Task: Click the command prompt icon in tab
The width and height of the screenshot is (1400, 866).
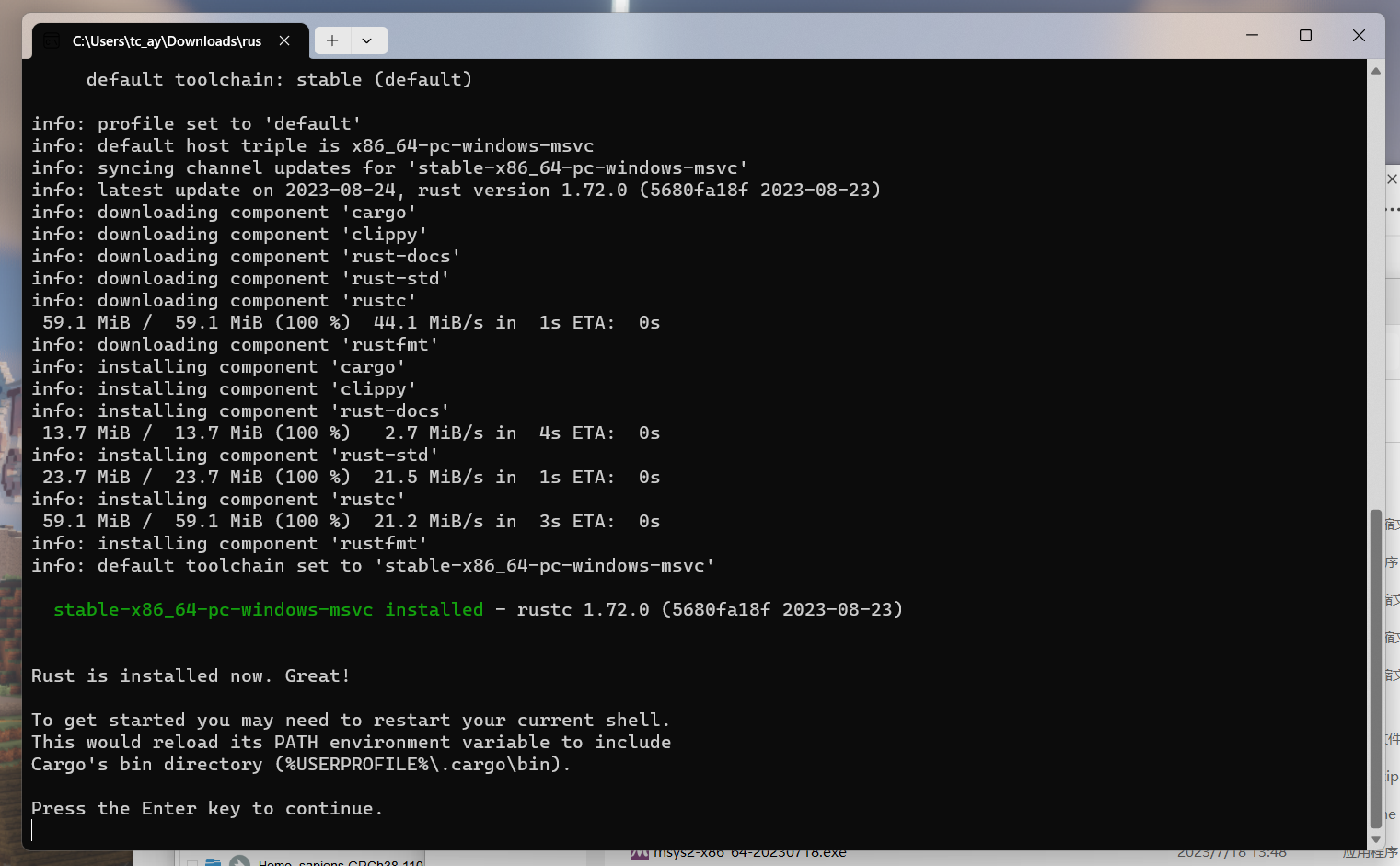Action: coord(52,40)
